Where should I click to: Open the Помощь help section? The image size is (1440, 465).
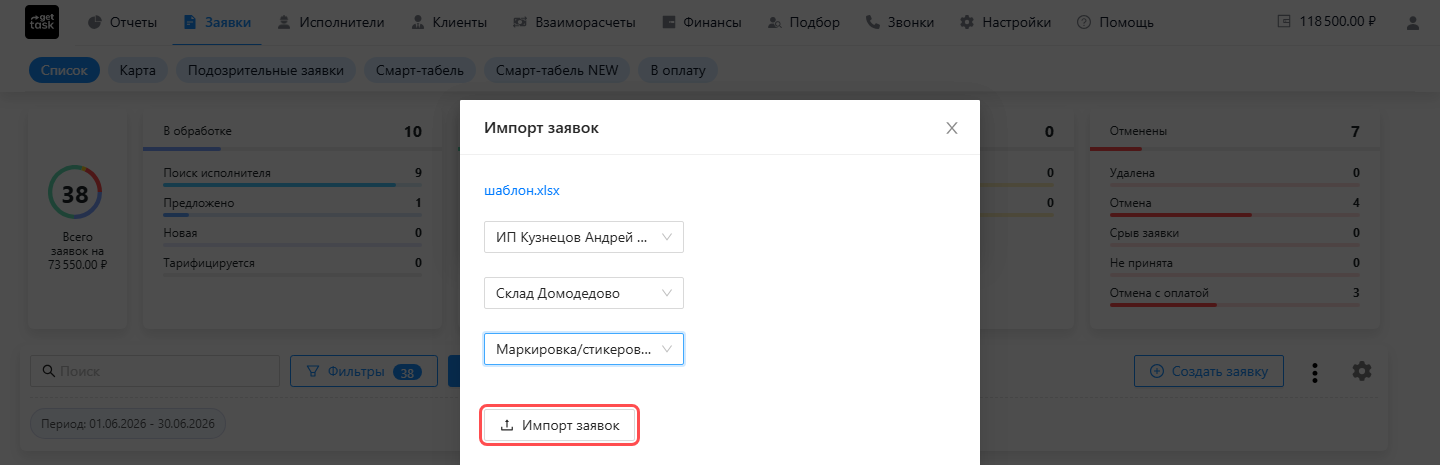click(1115, 22)
